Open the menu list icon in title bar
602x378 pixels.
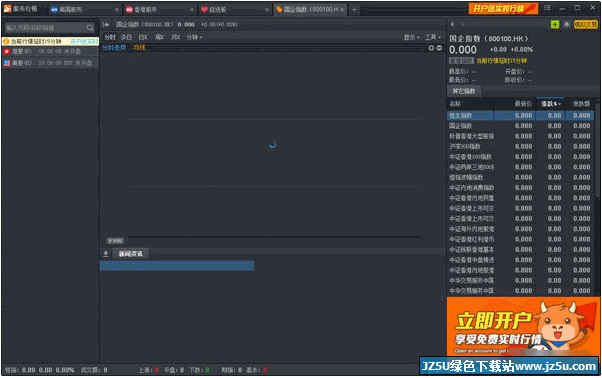(547, 8)
